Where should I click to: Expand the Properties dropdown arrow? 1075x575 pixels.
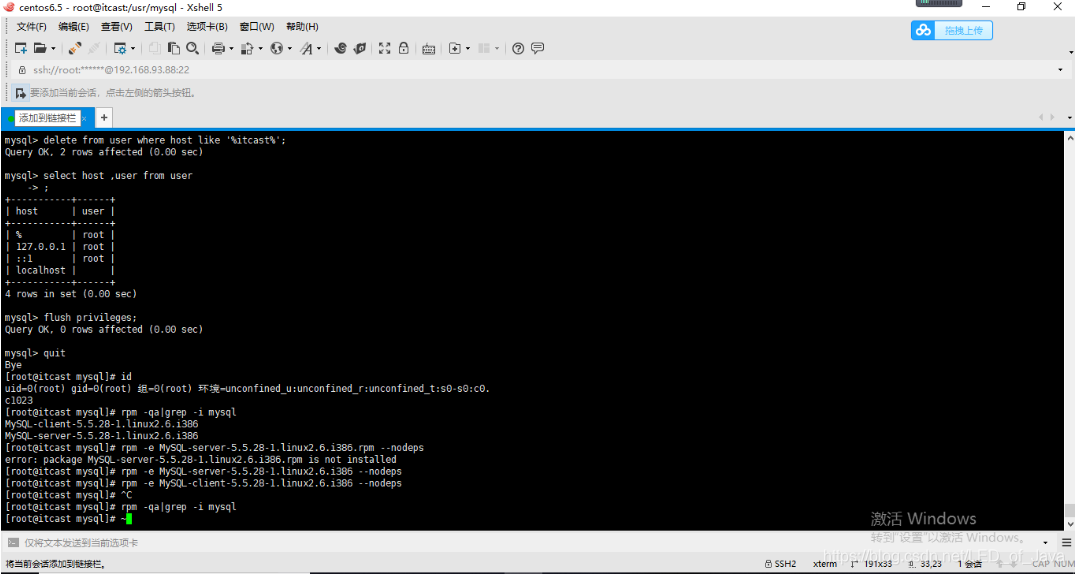(132, 49)
